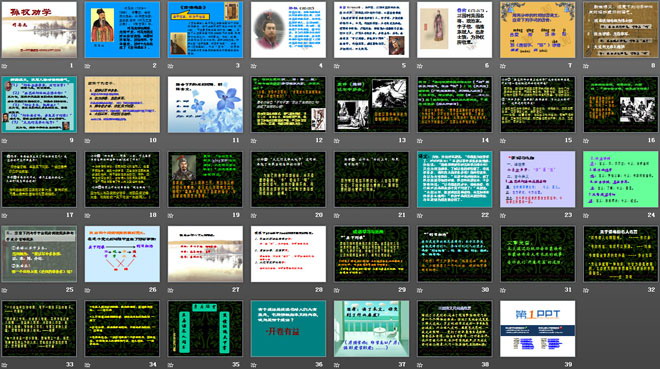Select slide 28 with white background

point(288,254)
